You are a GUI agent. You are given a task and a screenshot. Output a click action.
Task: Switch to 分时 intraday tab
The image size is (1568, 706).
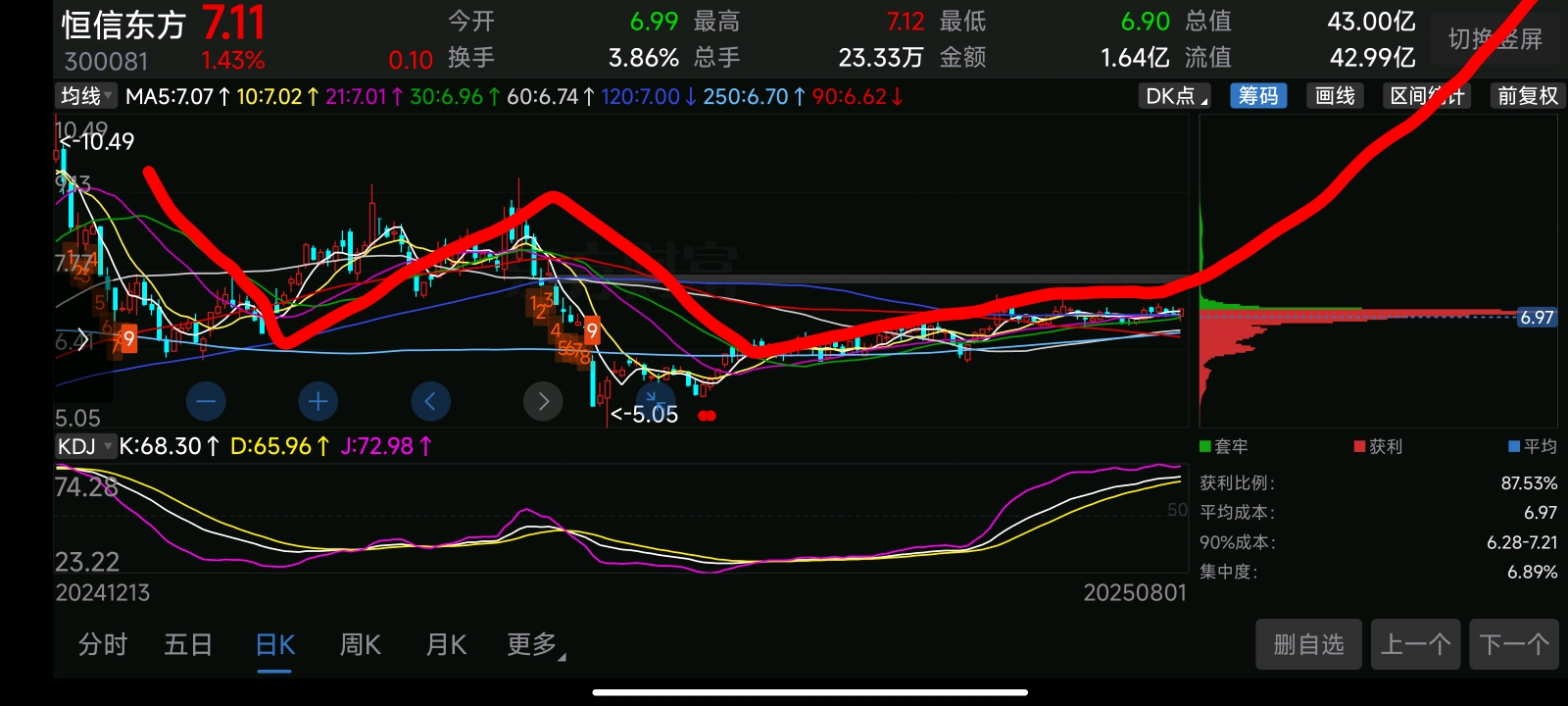pyautogui.click(x=103, y=644)
